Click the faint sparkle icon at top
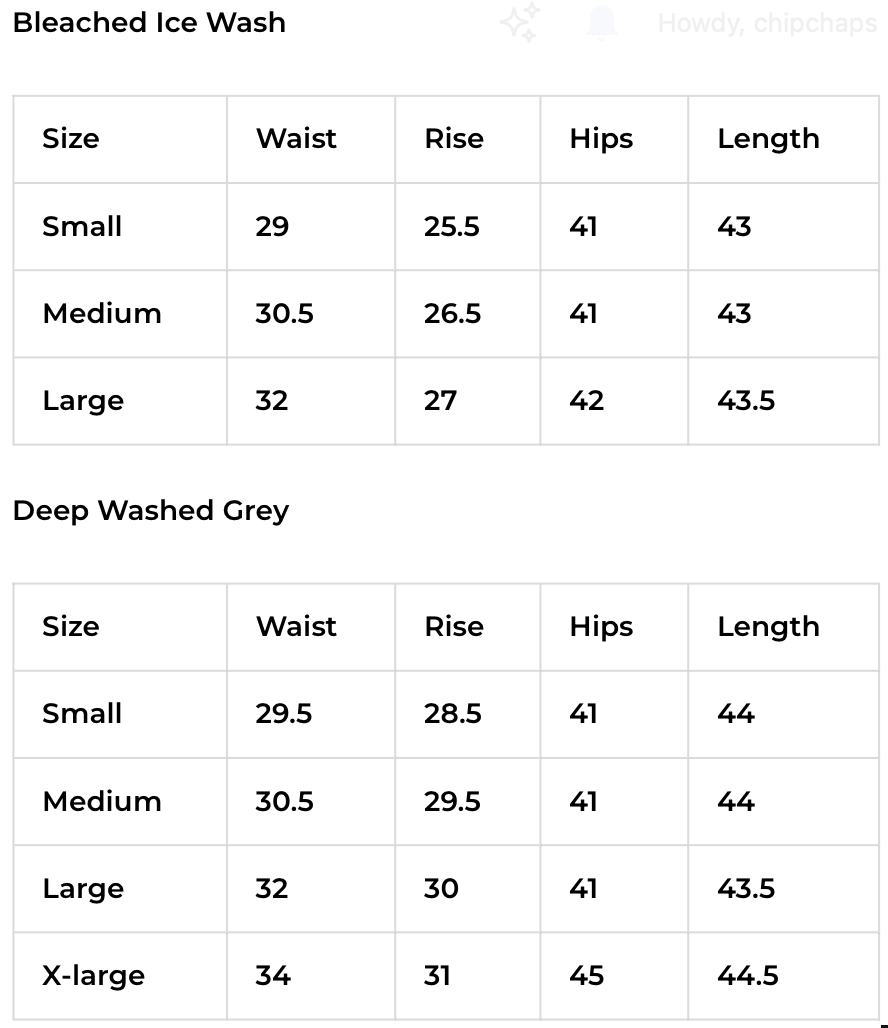 [521, 22]
